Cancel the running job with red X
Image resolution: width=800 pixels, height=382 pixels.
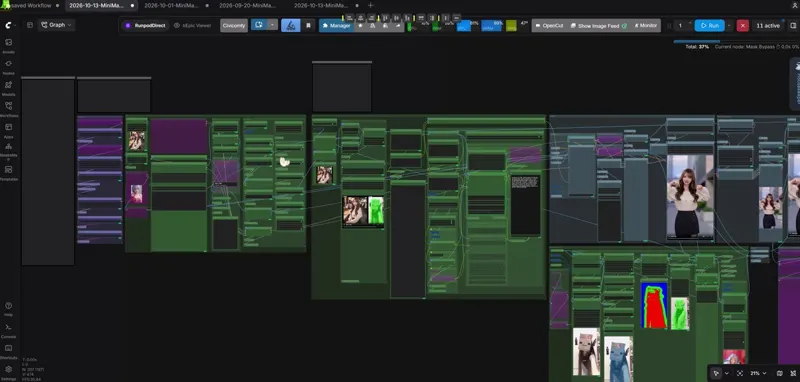point(742,26)
